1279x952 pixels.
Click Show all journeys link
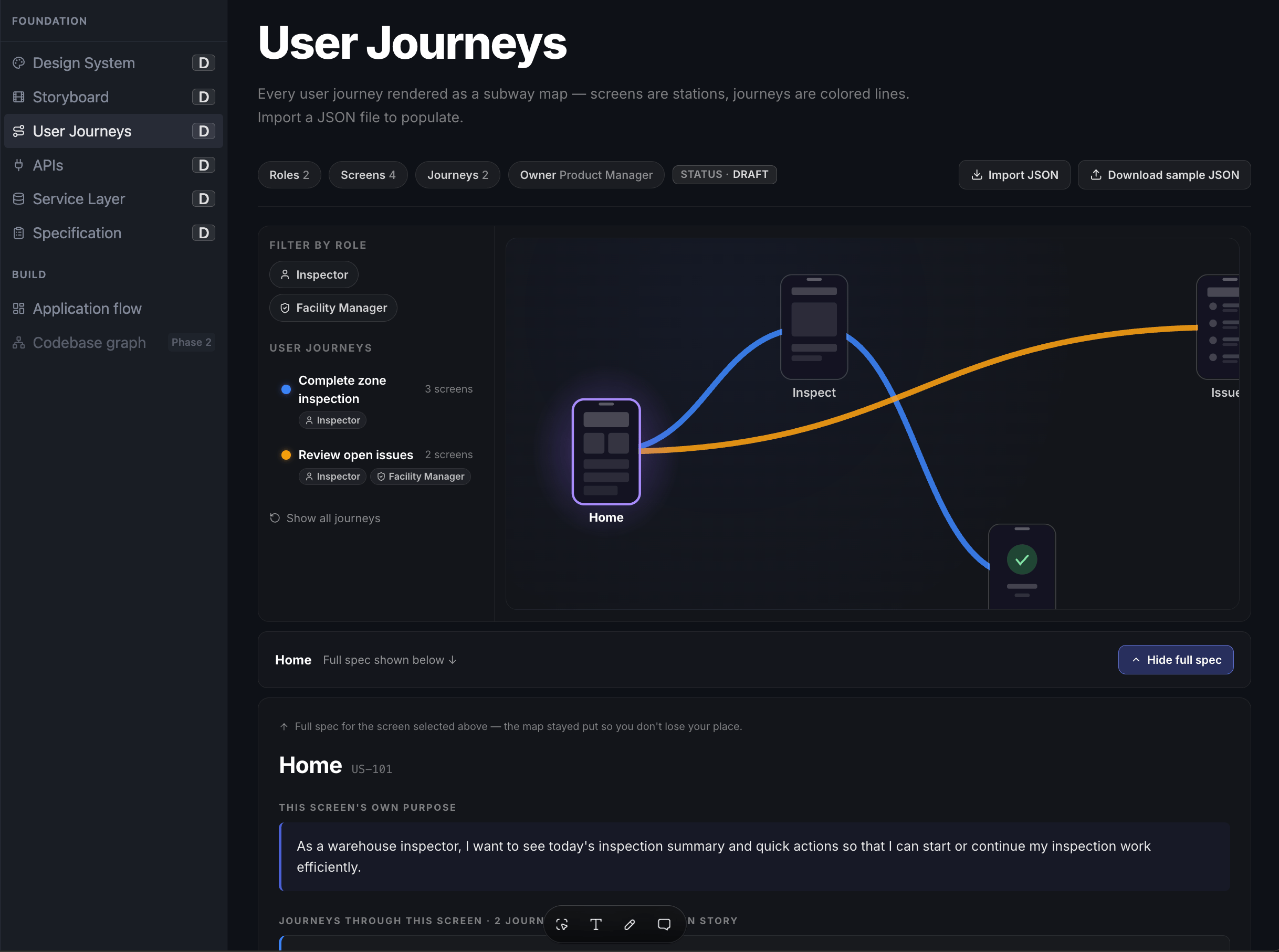coord(325,517)
